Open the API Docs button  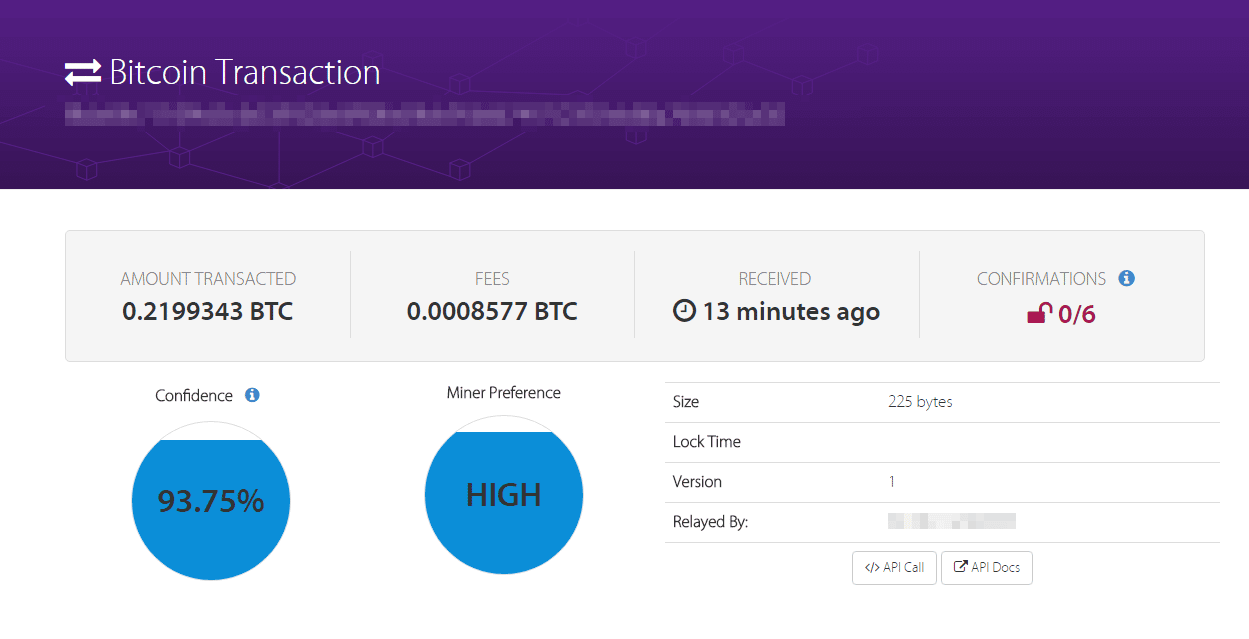coord(986,568)
